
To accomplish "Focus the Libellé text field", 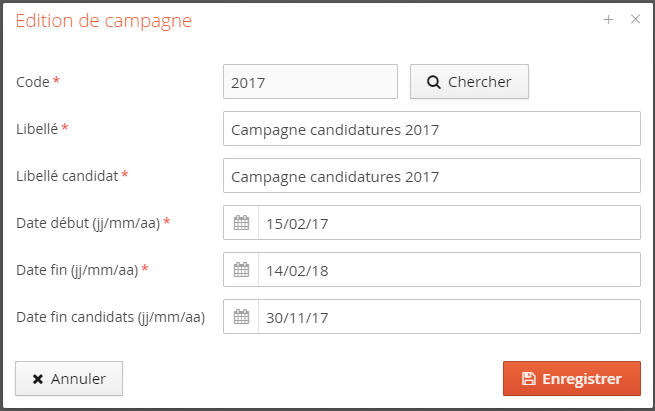I will 431,129.
